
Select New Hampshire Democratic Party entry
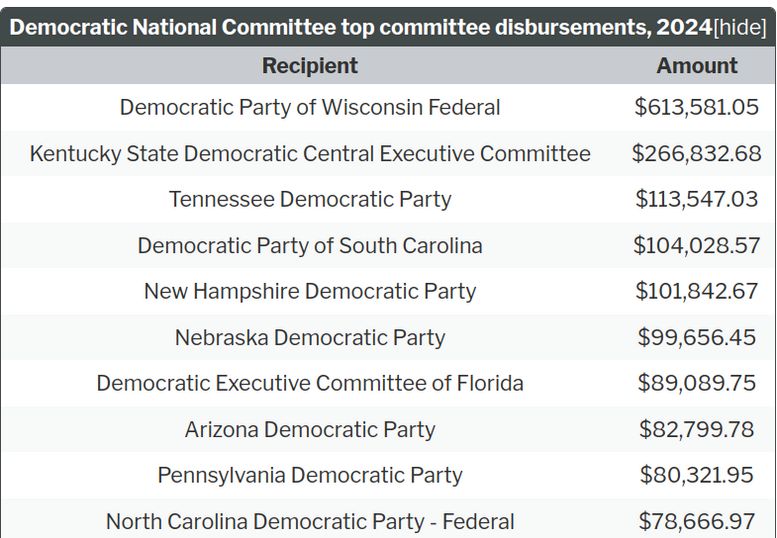310,291
